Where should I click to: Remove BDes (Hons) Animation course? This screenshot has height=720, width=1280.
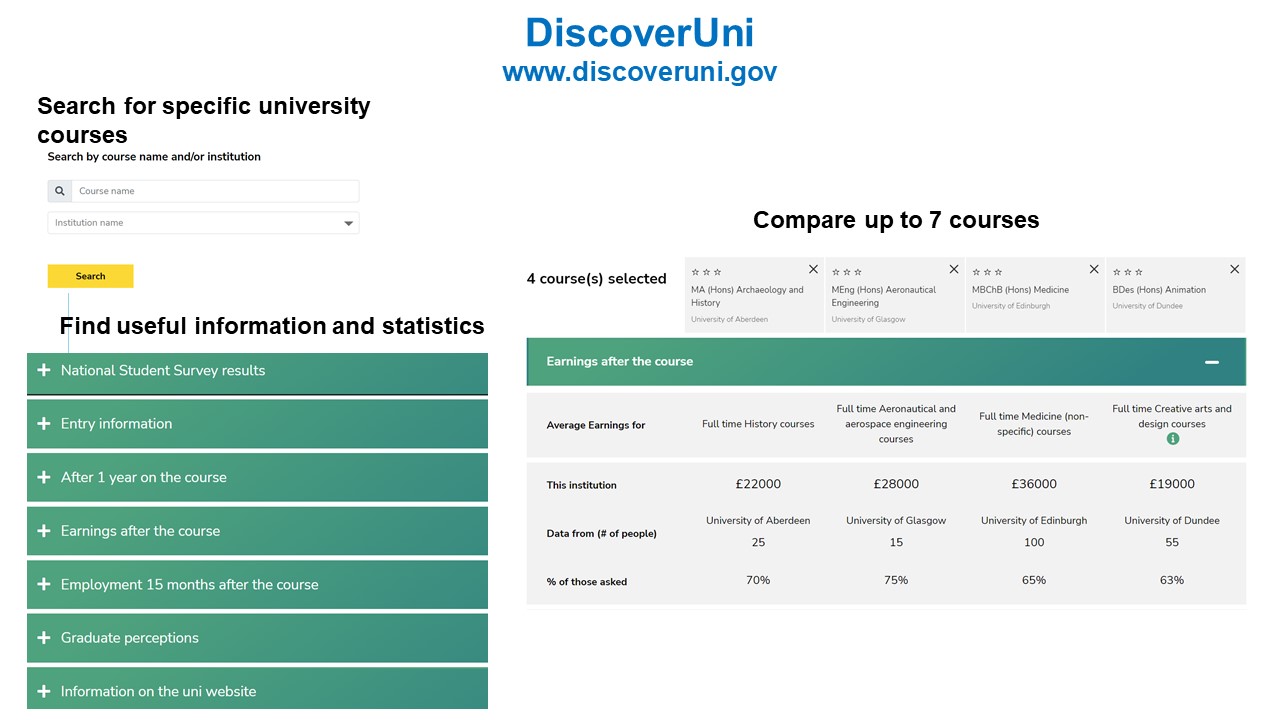tap(1235, 269)
